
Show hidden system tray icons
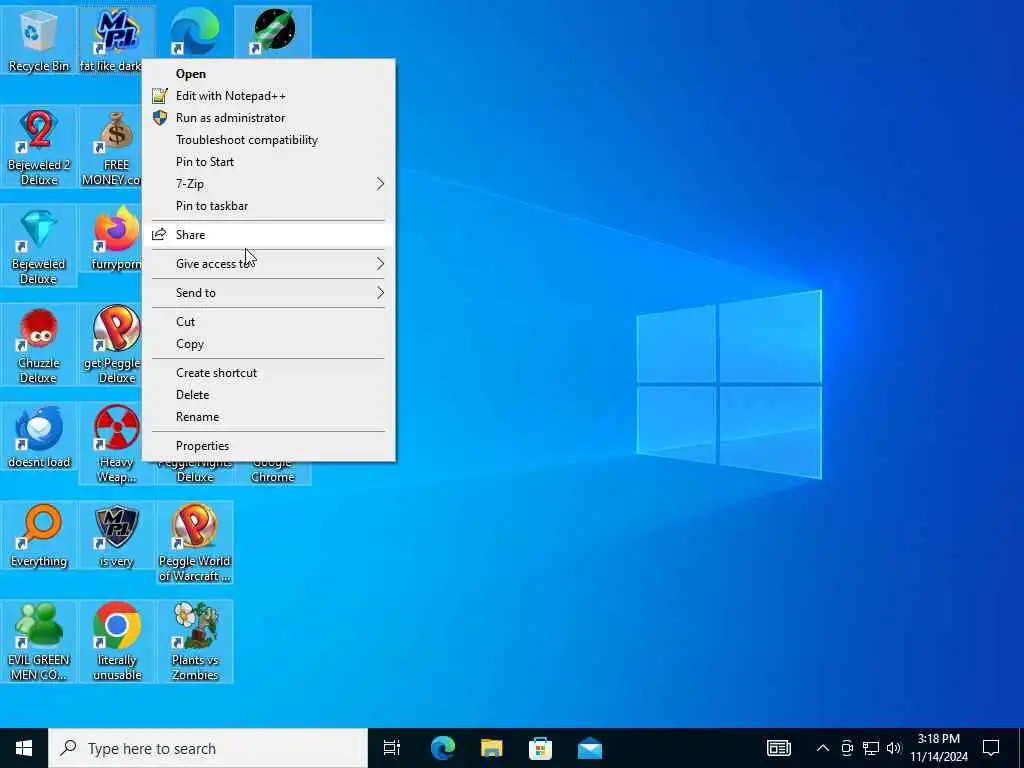(823, 748)
